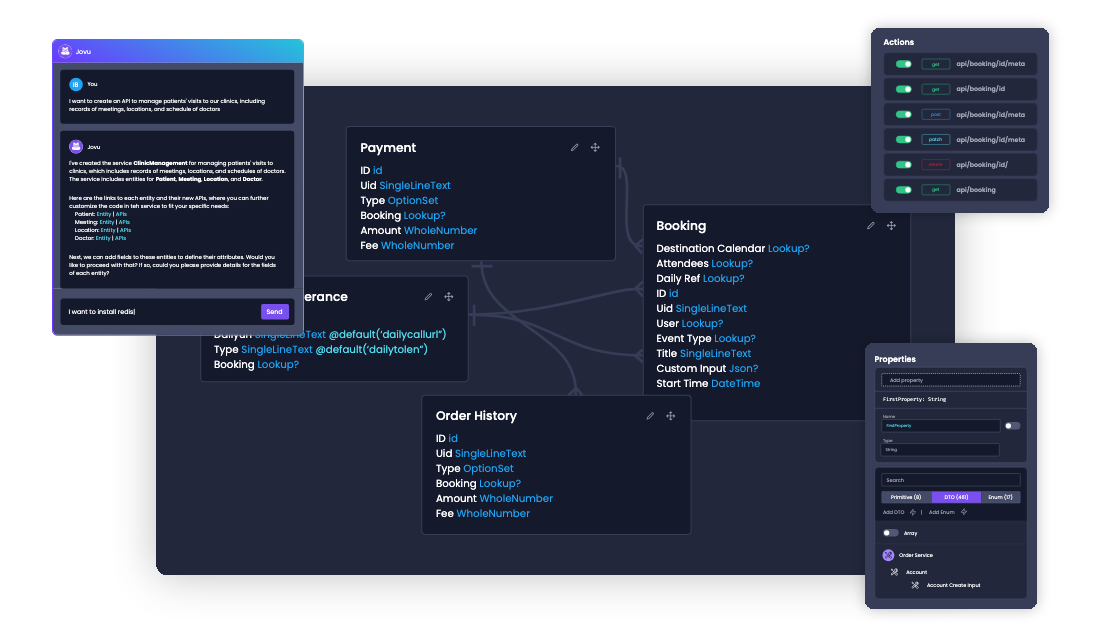Open the Doctor Entity link
This screenshot has width=1105, height=632.
tap(103, 238)
